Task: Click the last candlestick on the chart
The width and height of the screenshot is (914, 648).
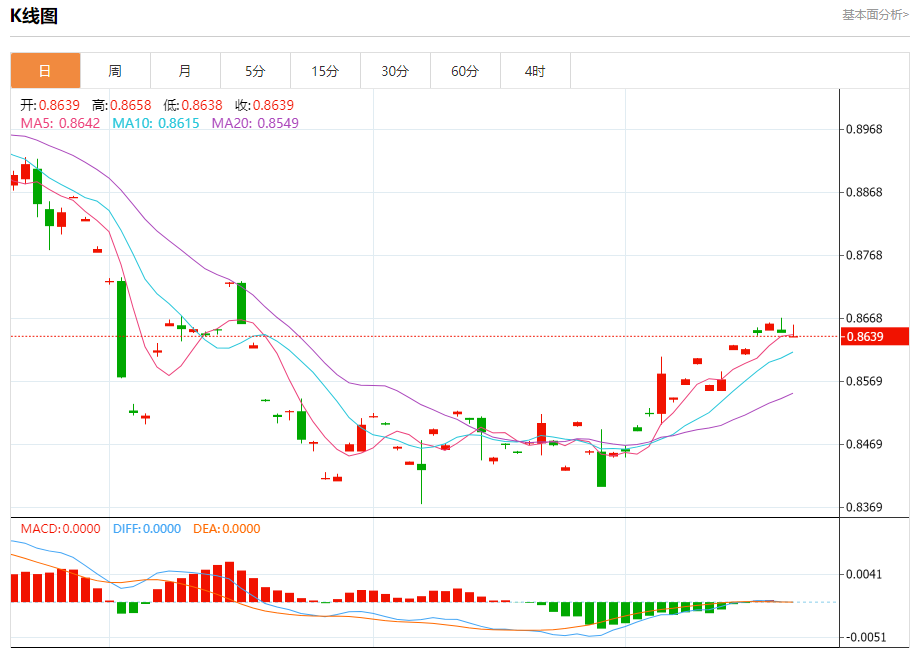Action: coord(793,332)
